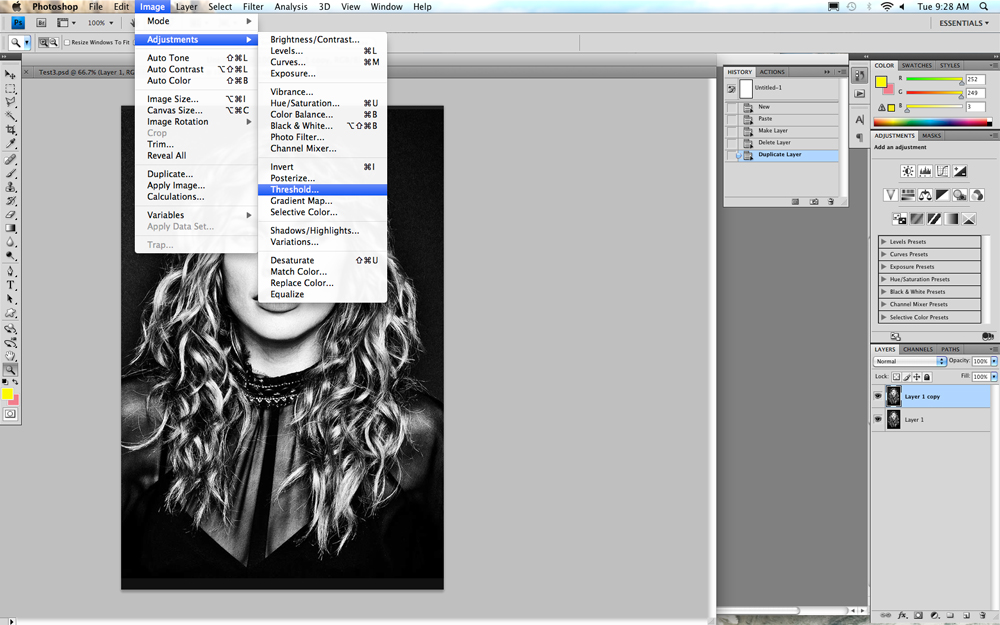Viewport: 1000px width, 625px height.
Task: Toggle lock image pixels
Action: (906, 377)
